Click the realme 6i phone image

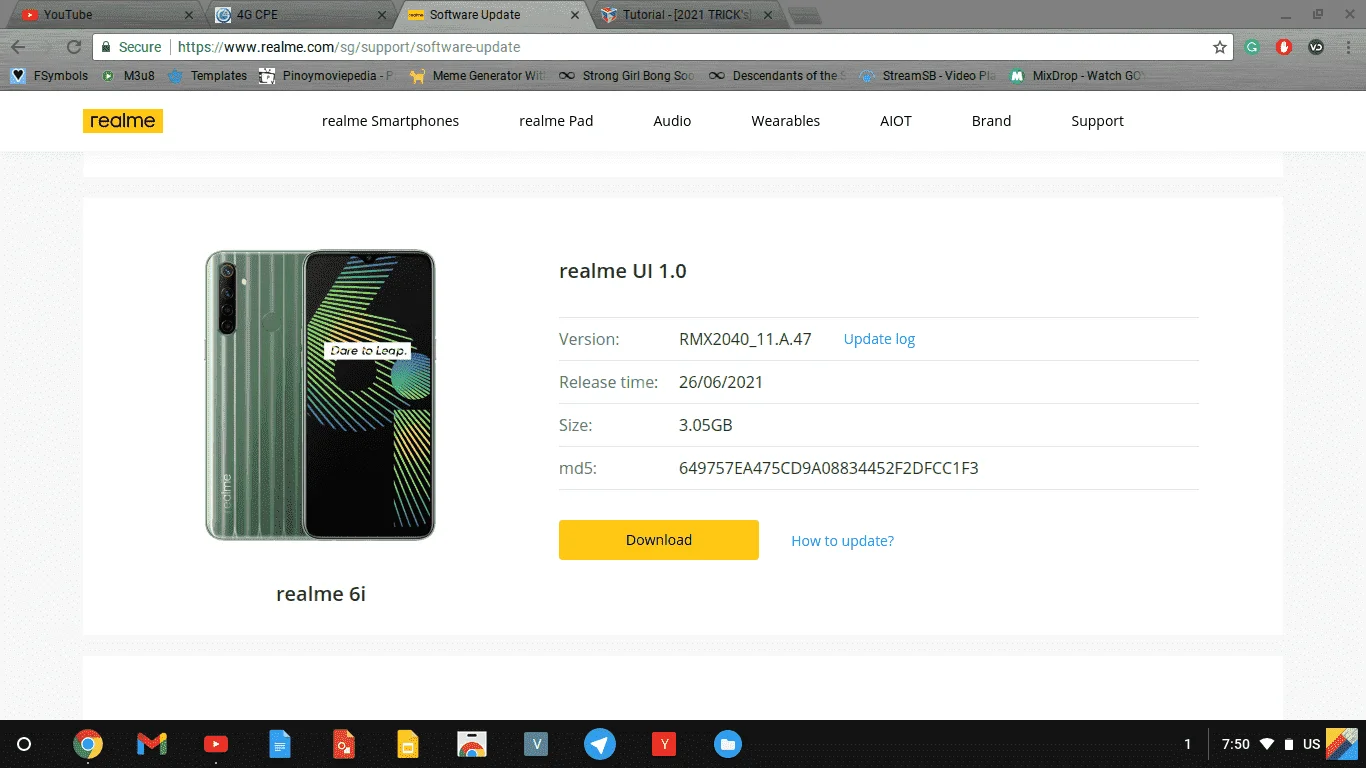click(x=320, y=395)
